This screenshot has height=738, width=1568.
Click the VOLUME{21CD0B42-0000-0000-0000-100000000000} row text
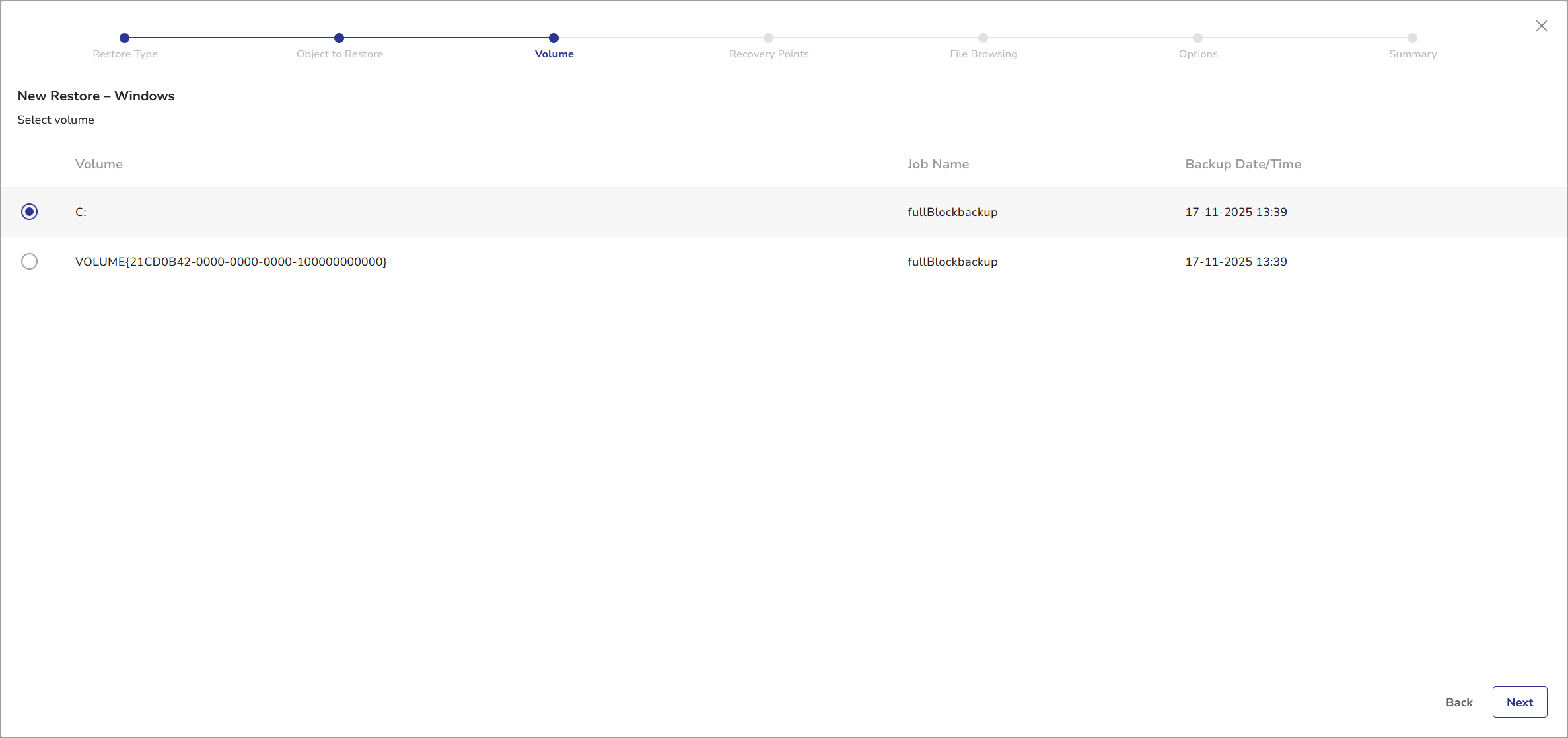coord(231,262)
